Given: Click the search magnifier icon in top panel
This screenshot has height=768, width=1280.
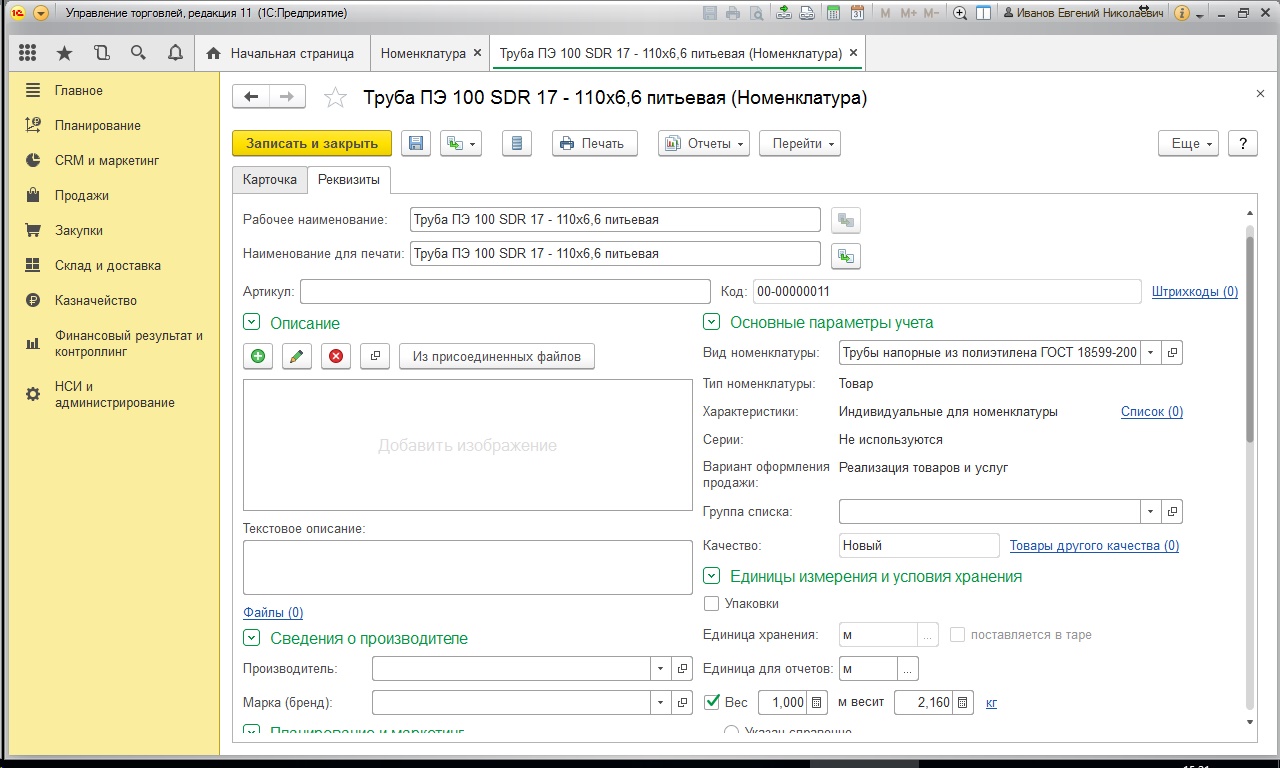Looking at the screenshot, I should [x=138, y=53].
